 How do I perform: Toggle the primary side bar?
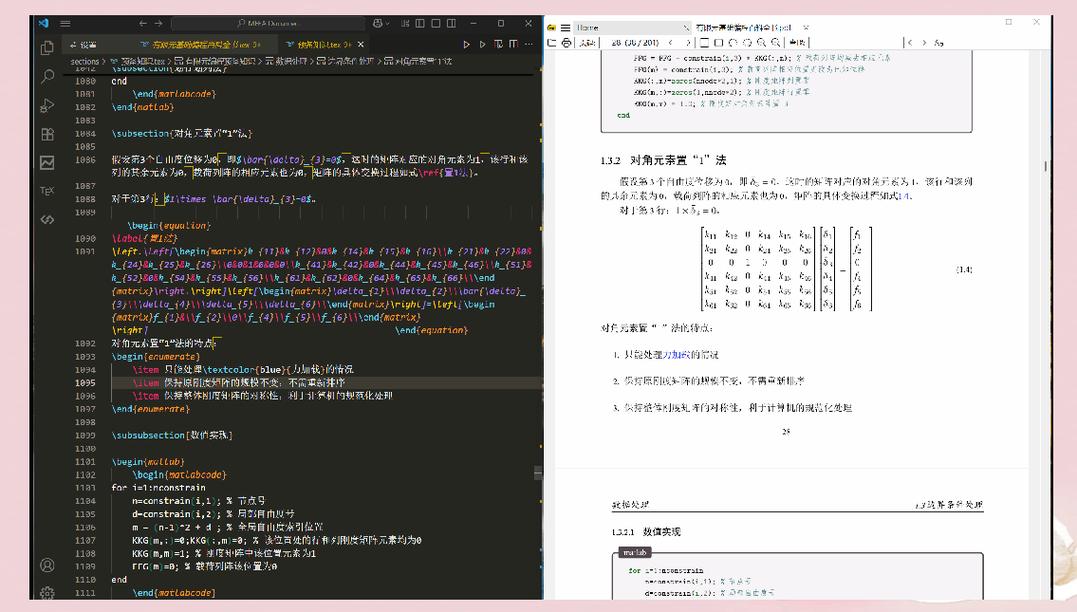point(420,23)
